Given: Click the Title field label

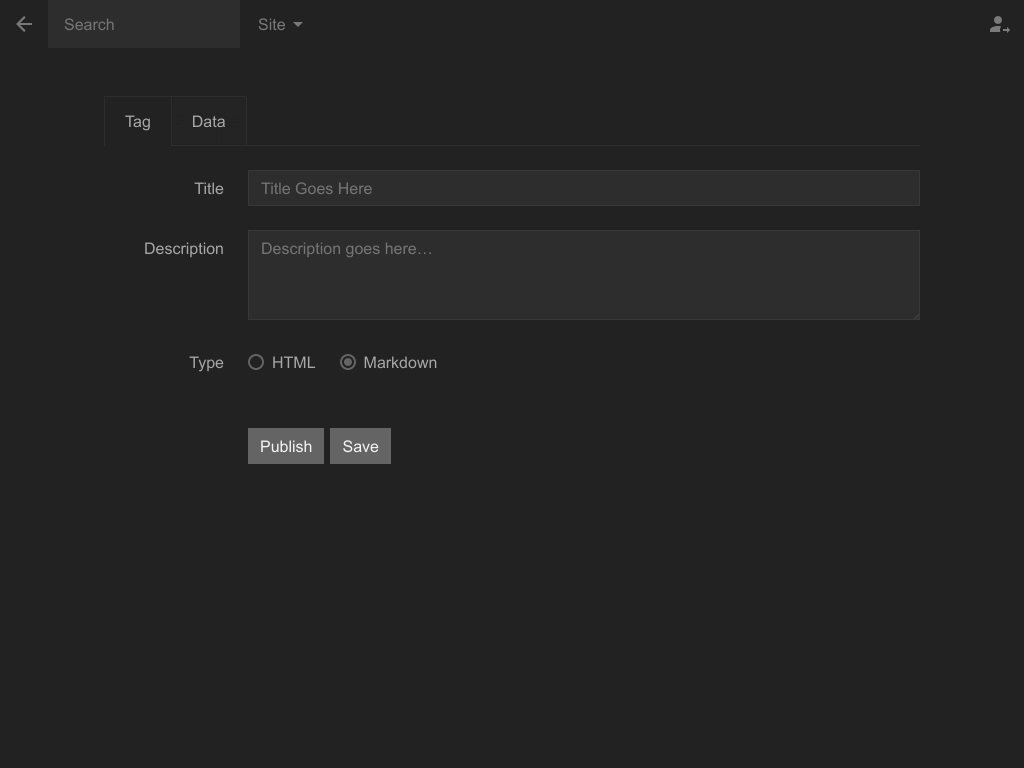Looking at the screenshot, I should (209, 189).
